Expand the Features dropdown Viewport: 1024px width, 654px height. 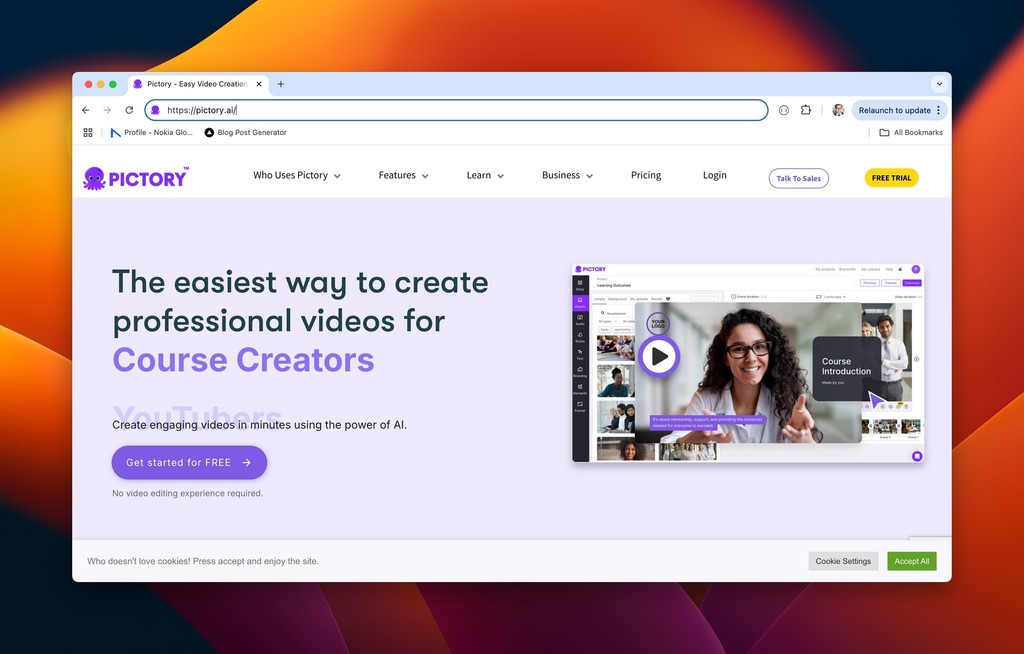pyautogui.click(x=403, y=175)
